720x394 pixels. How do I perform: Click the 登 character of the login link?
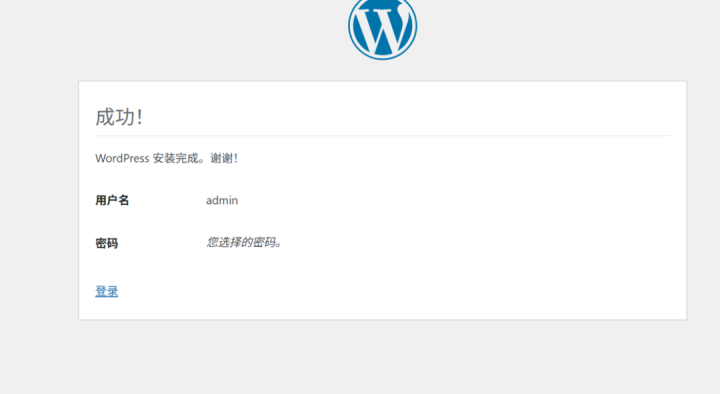tap(101, 291)
